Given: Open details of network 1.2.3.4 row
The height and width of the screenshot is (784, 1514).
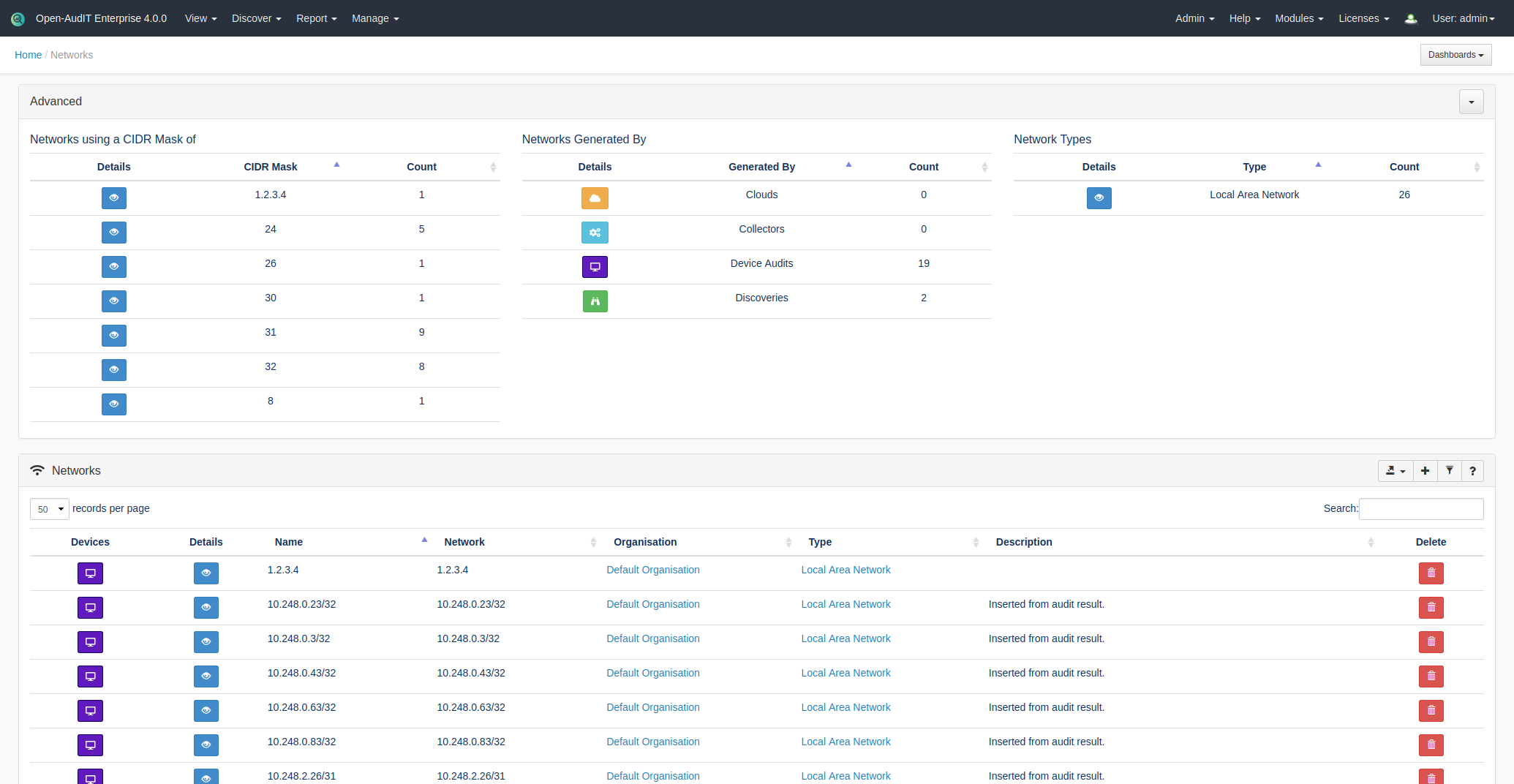Looking at the screenshot, I should 206,573.
